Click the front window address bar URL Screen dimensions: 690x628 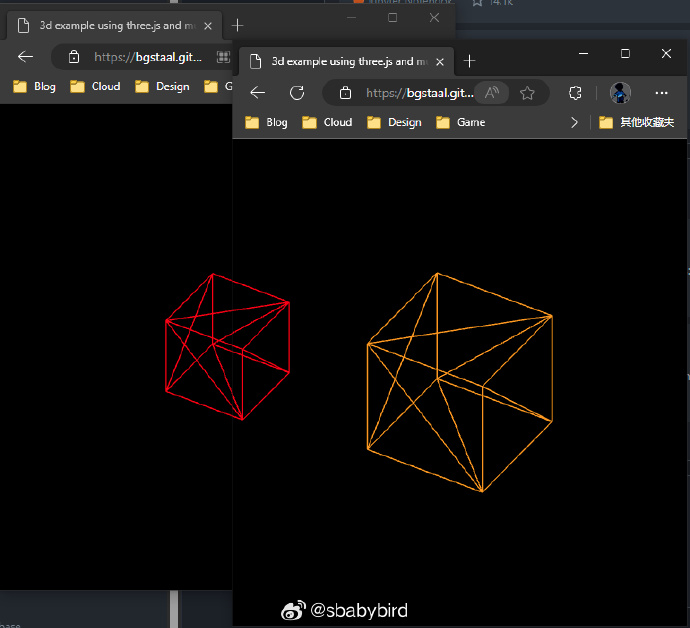tap(419, 93)
